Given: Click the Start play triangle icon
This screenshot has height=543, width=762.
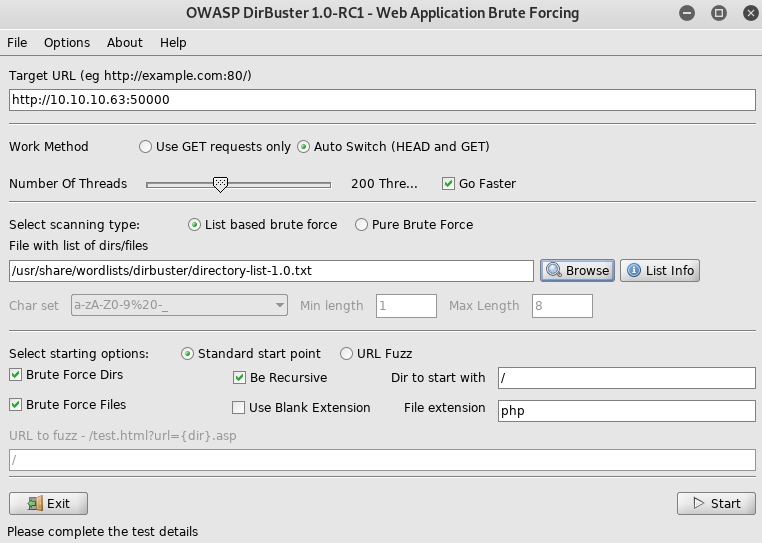Looking at the screenshot, I should (x=697, y=503).
